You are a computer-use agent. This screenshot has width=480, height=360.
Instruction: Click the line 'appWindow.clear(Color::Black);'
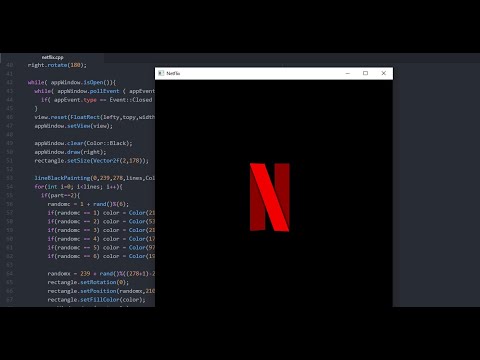coord(83,143)
